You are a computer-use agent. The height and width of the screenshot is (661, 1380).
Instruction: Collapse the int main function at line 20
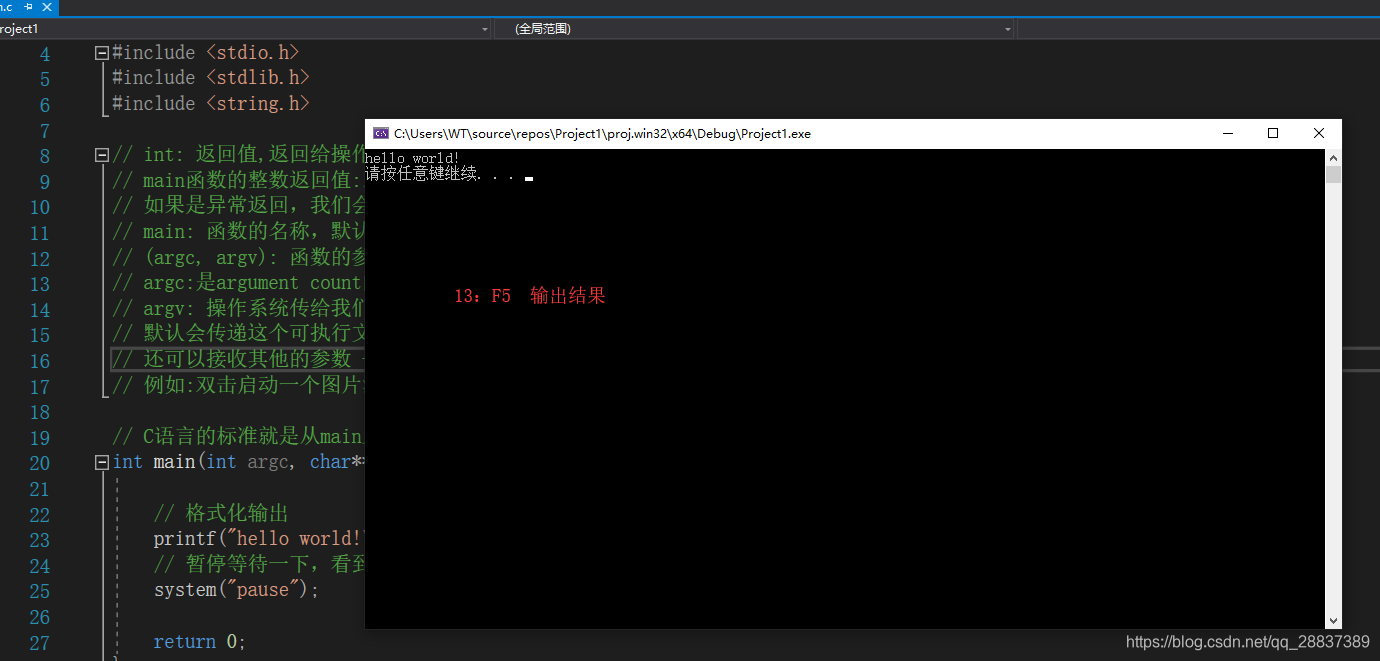point(101,463)
